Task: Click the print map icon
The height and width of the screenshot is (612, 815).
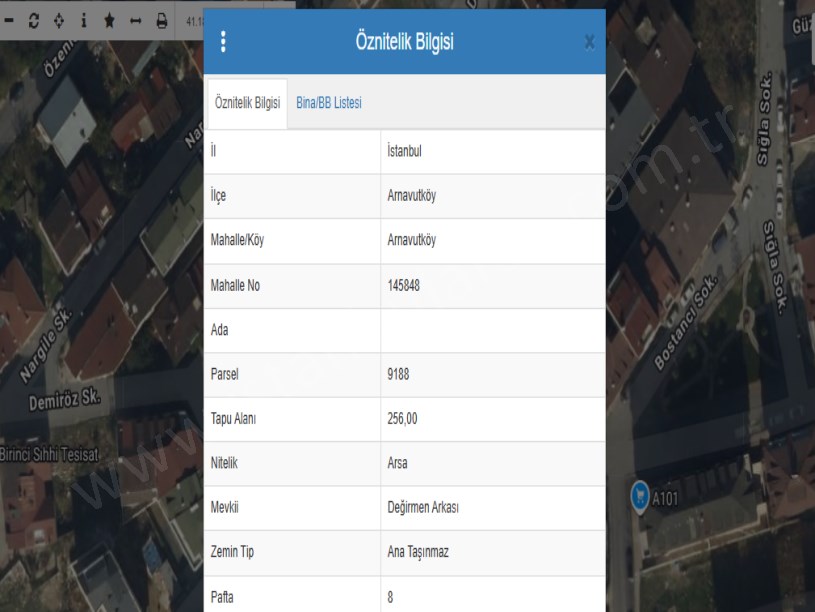Action: pos(162,20)
